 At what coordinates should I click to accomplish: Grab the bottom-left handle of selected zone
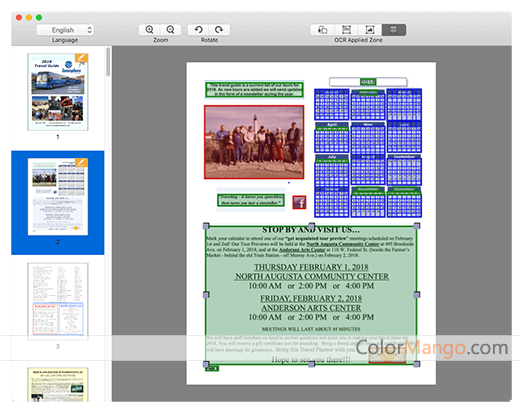tap(206, 364)
